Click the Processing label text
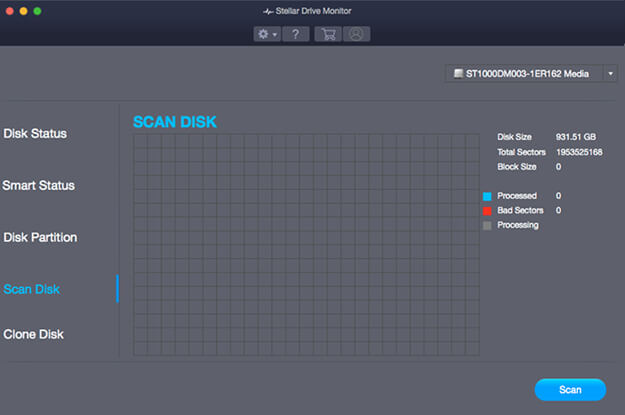This screenshot has height=415, width=625. [518, 225]
